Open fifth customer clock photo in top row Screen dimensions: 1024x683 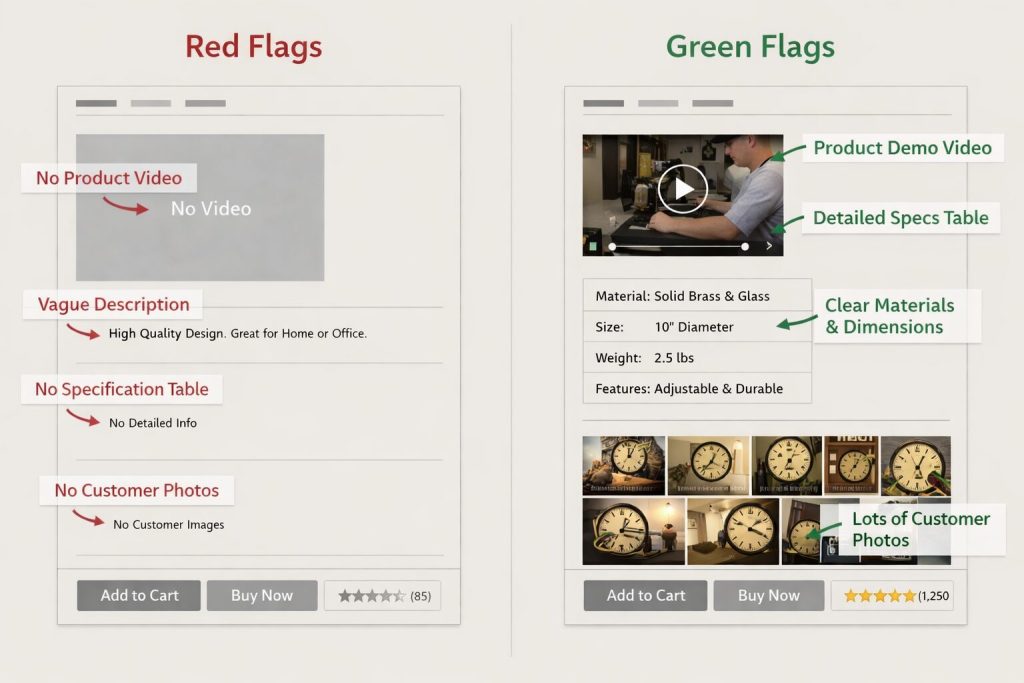(916, 466)
